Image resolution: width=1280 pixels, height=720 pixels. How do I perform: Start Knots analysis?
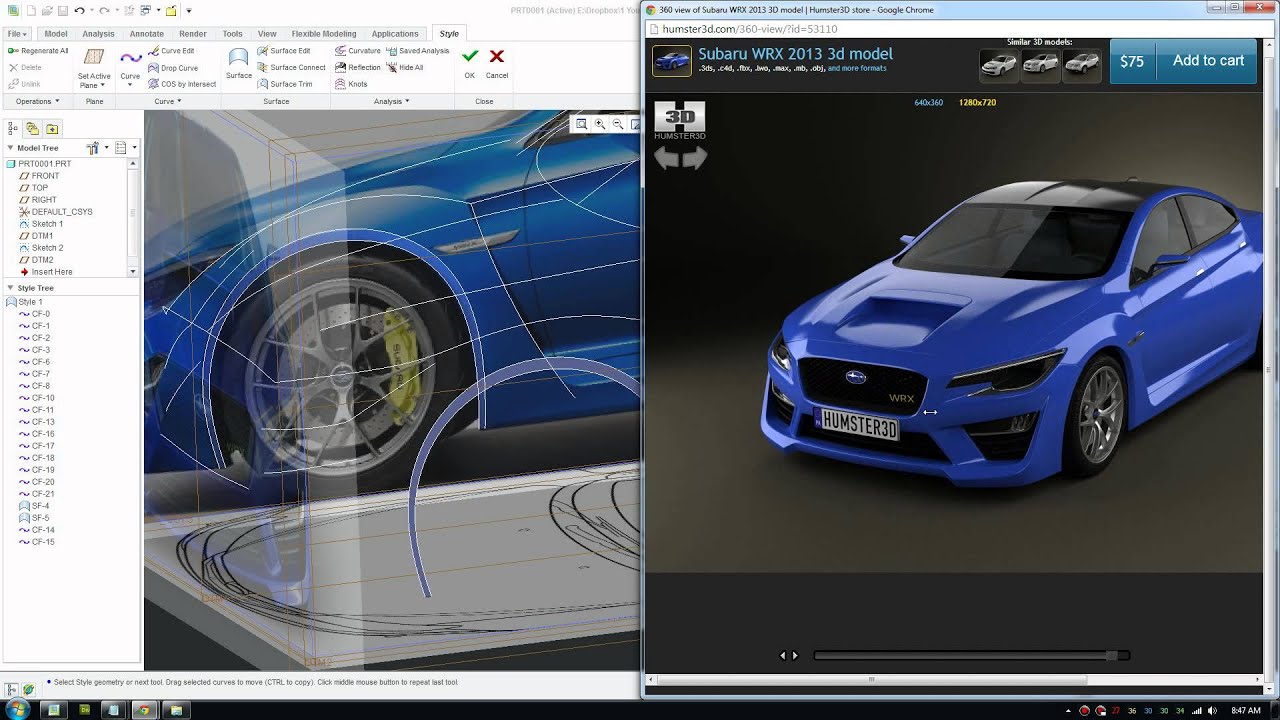point(352,84)
